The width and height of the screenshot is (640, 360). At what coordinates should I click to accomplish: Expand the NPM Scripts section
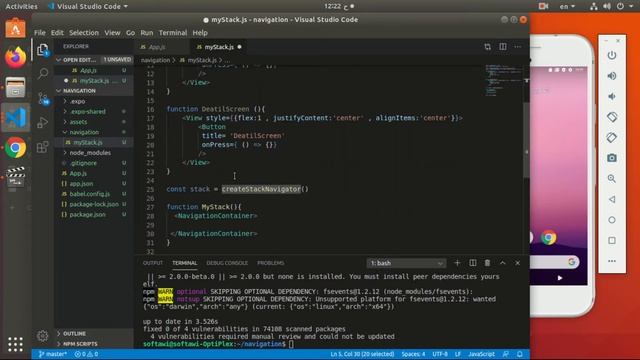94,344
